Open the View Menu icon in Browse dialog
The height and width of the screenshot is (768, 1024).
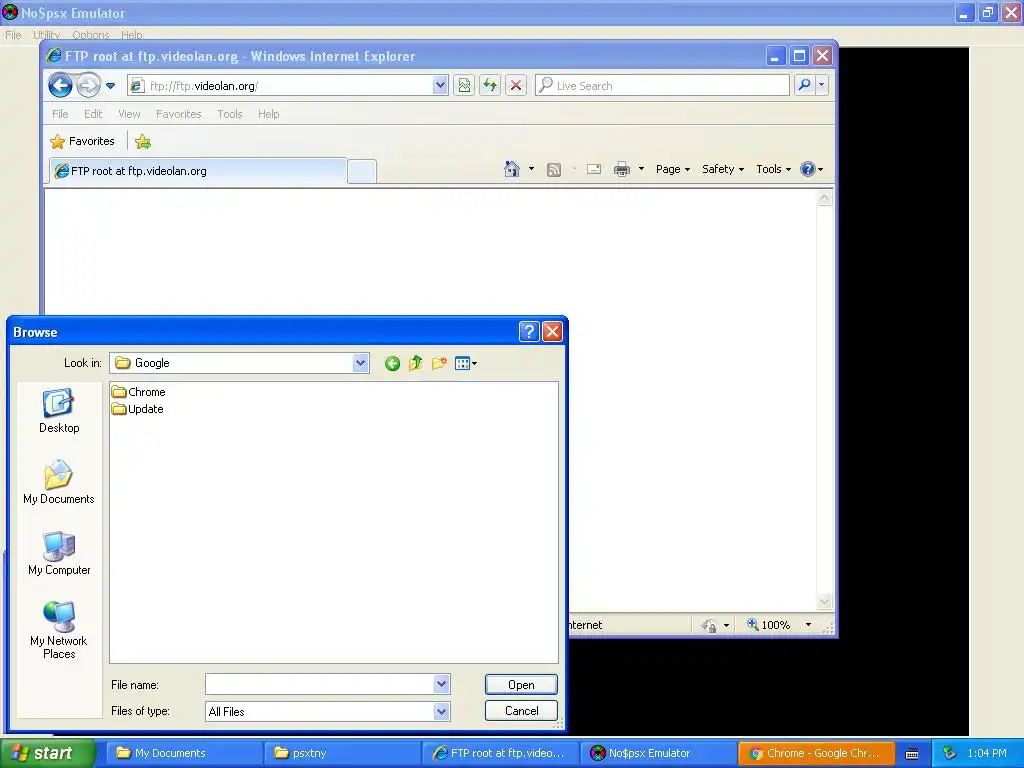(466, 363)
